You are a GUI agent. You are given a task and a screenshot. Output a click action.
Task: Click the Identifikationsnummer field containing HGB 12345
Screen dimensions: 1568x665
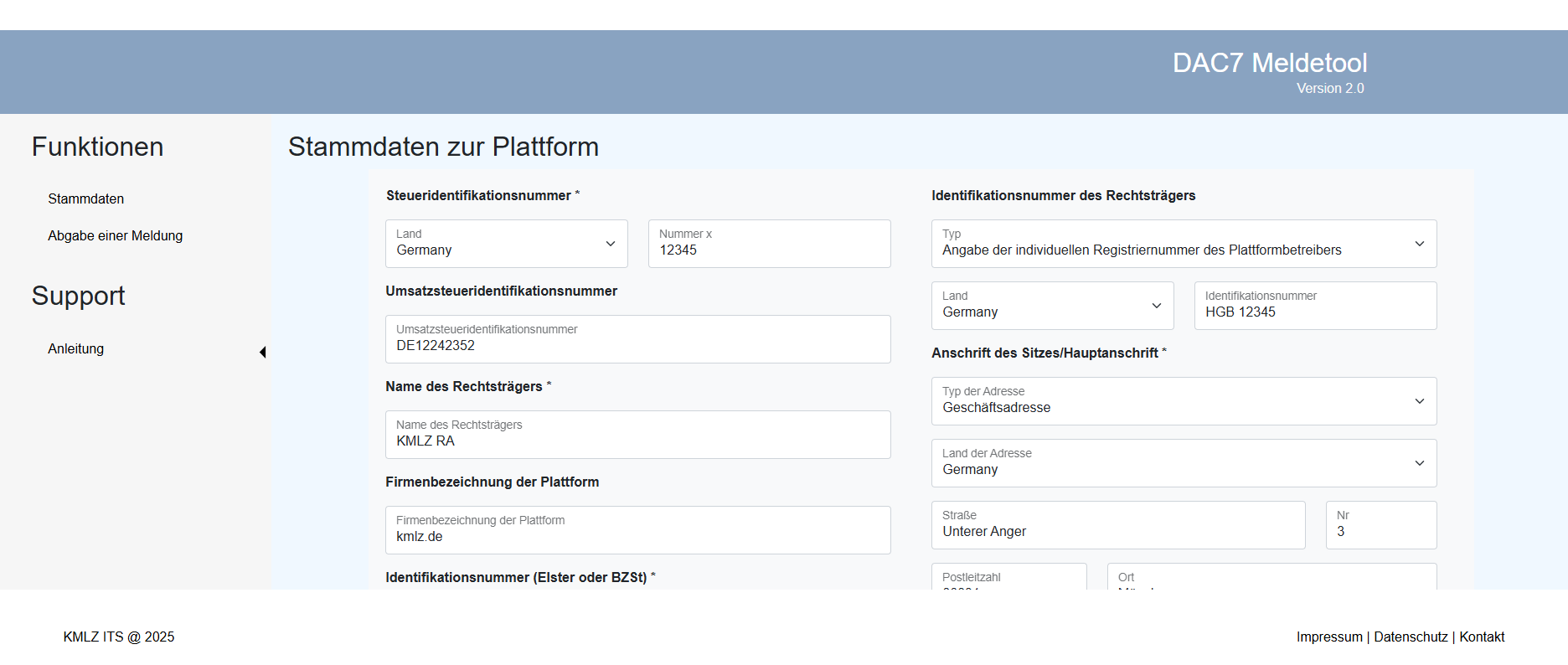(1315, 306)
